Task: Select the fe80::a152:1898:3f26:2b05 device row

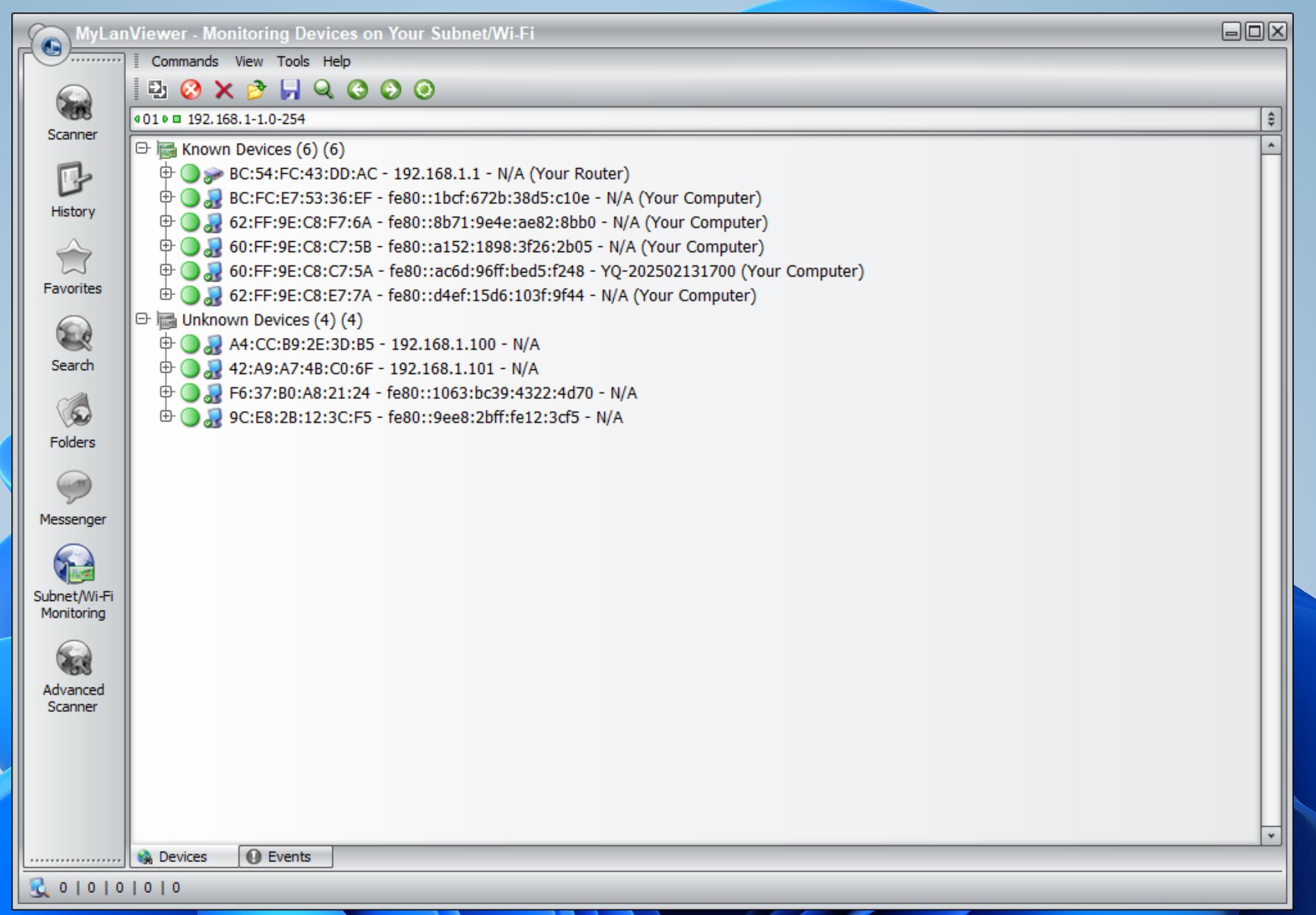Action: (496, 247)
